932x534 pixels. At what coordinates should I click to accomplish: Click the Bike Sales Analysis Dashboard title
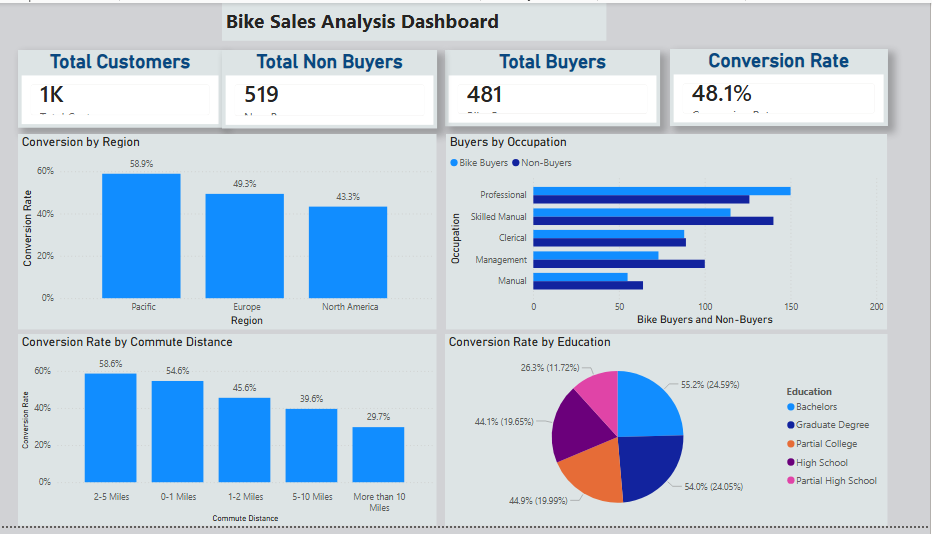point(362,22)
